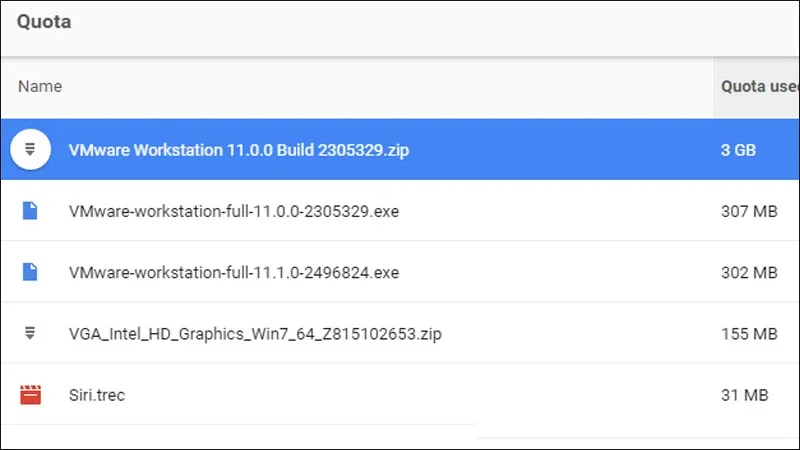This screenshot has height=450, width=800.
Task: Select VGA_Intel_HD_Graphics_Win7_64_Z815102653.zip file name
Action: [255, 334]
